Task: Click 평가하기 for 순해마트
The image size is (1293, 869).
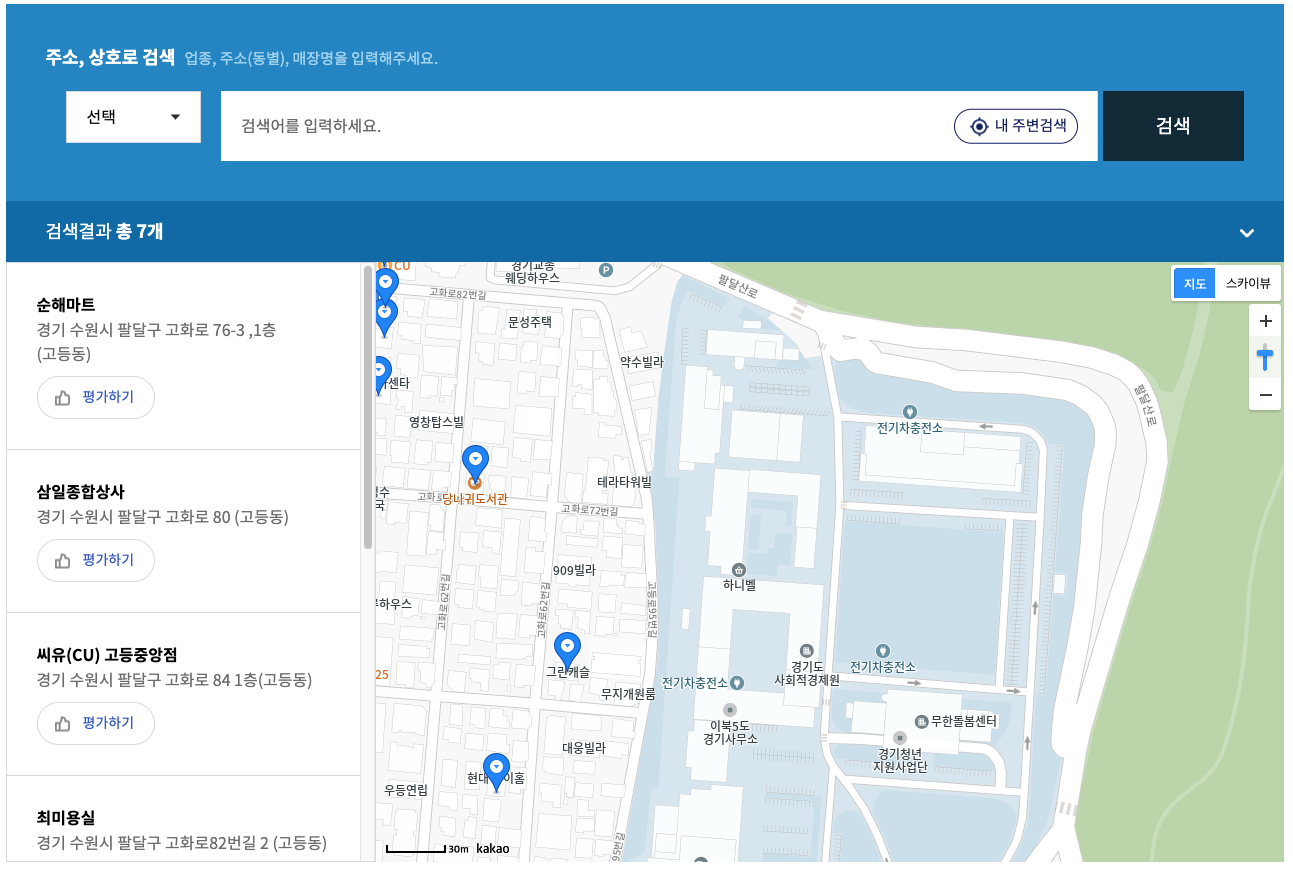Action: 96,397
